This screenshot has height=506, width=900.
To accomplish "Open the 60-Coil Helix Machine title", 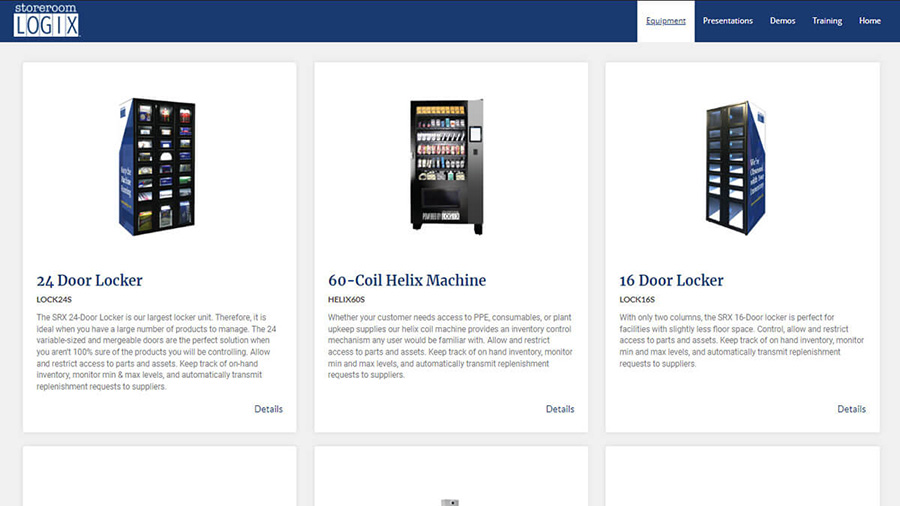I will click(x=407, y=281).
